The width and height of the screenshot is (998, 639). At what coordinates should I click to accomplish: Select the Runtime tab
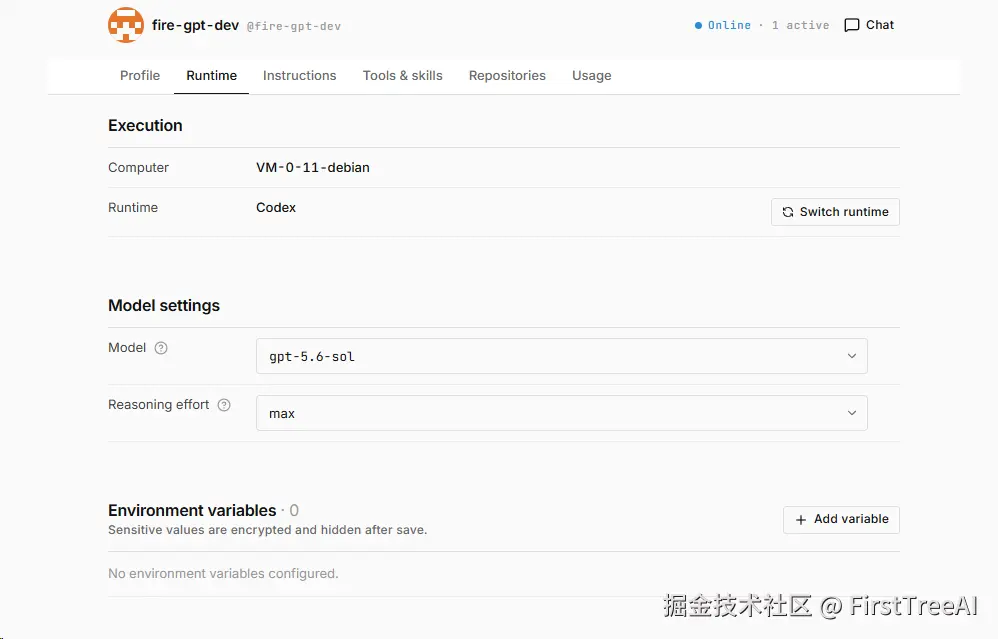[x=211, y=75]
